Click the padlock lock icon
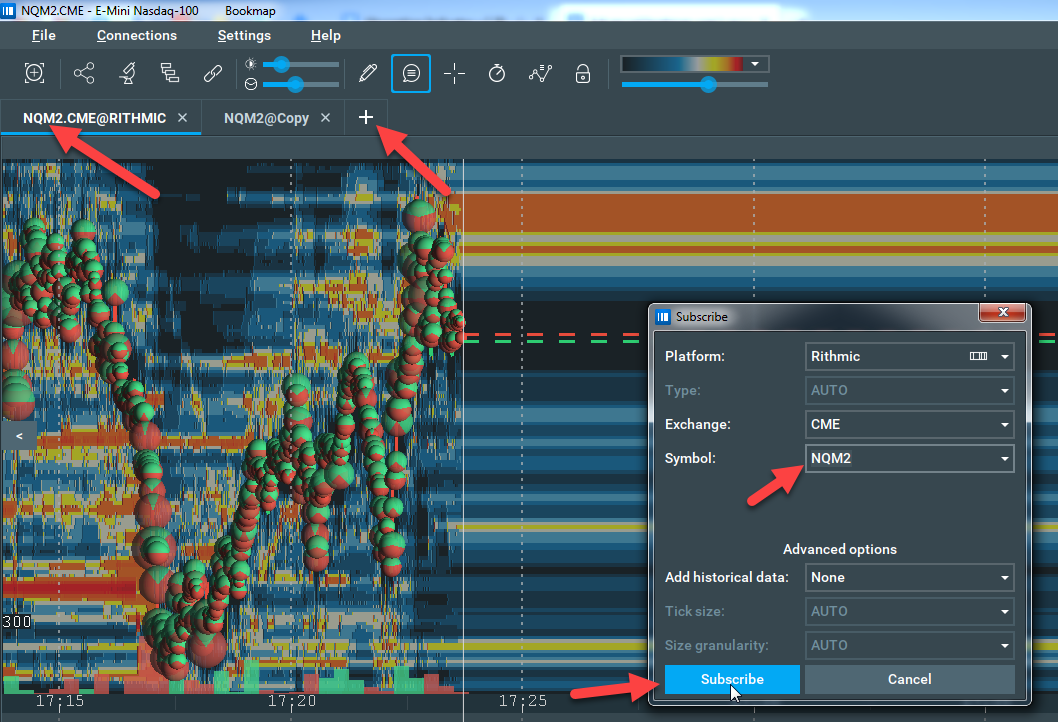1058x722 pixels. coord(583,73)
